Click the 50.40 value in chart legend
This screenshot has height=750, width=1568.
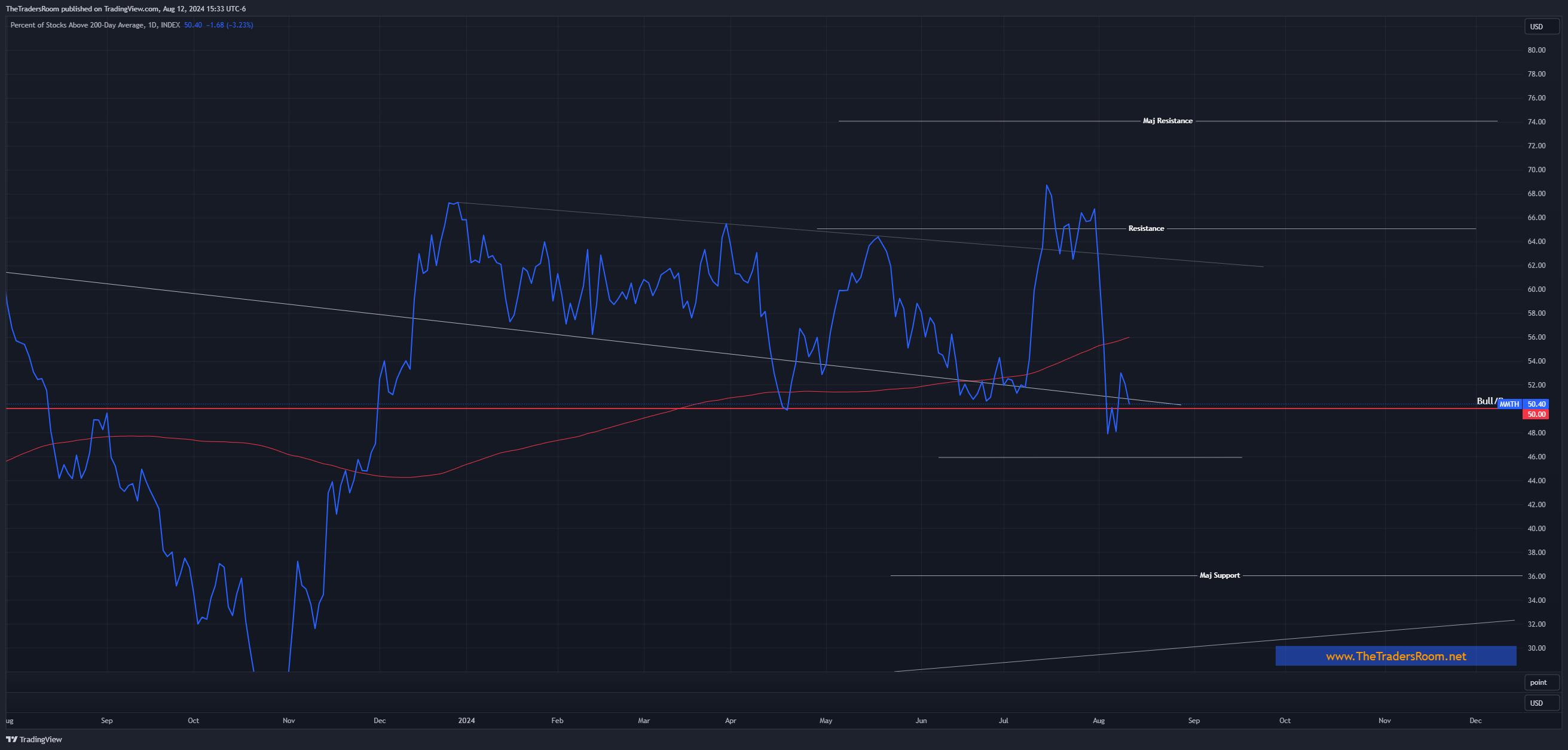click(x=193, y=25)
